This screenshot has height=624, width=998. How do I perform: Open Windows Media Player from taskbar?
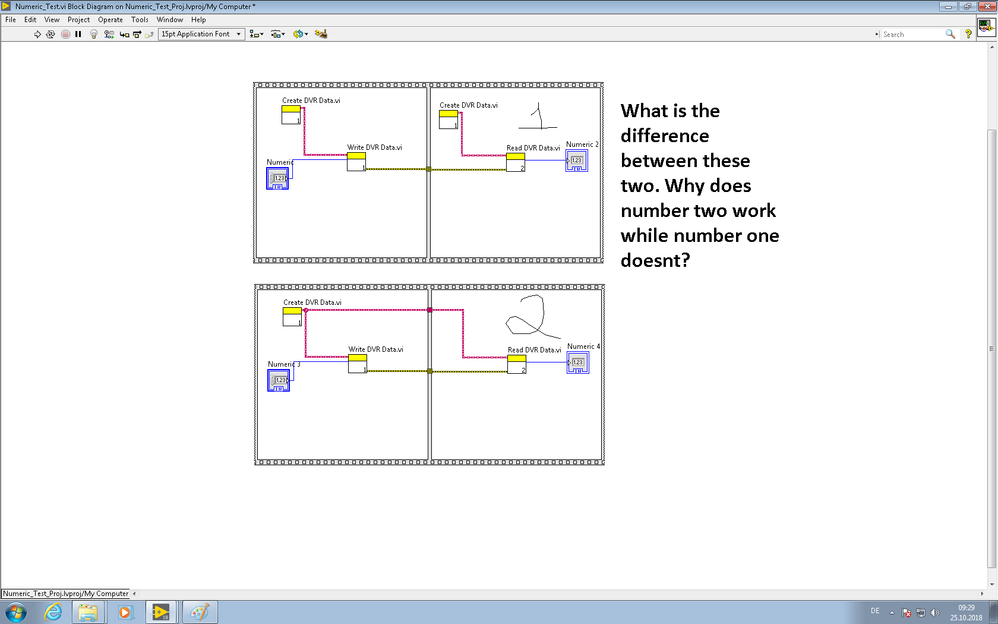125,613
